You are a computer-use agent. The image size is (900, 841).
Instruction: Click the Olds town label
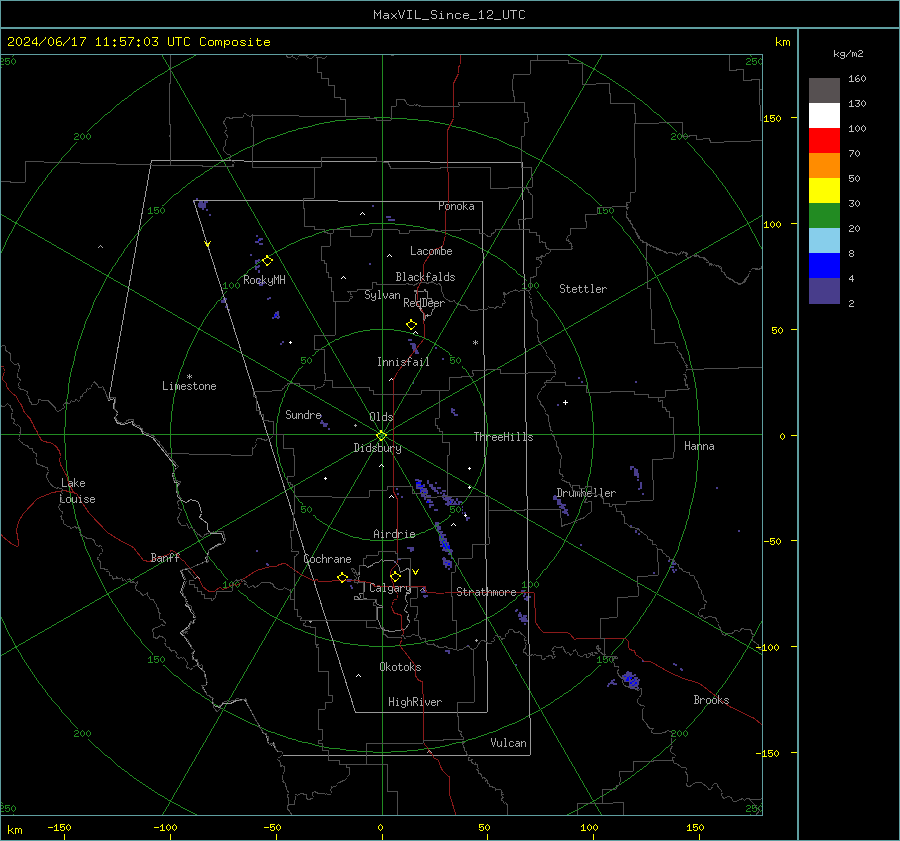(x=381, y=417)
